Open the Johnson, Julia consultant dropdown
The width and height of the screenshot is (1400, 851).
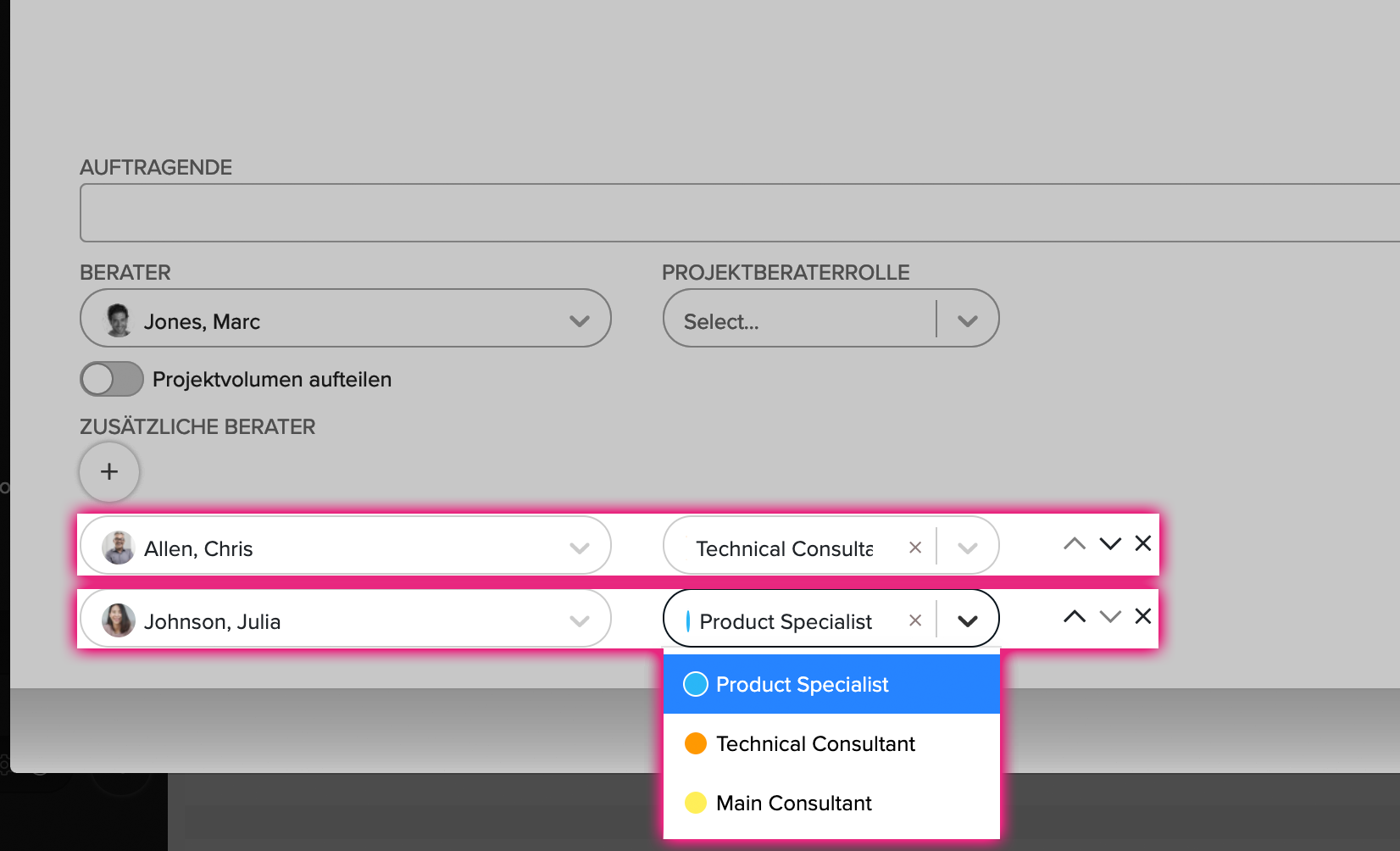coord(346,619)
